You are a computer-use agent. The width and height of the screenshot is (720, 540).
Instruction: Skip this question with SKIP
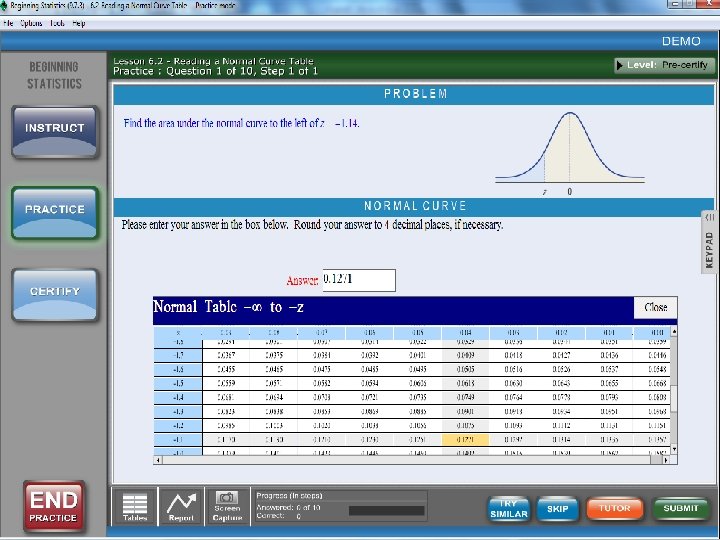pyautogui.click(x=557, y=509)
